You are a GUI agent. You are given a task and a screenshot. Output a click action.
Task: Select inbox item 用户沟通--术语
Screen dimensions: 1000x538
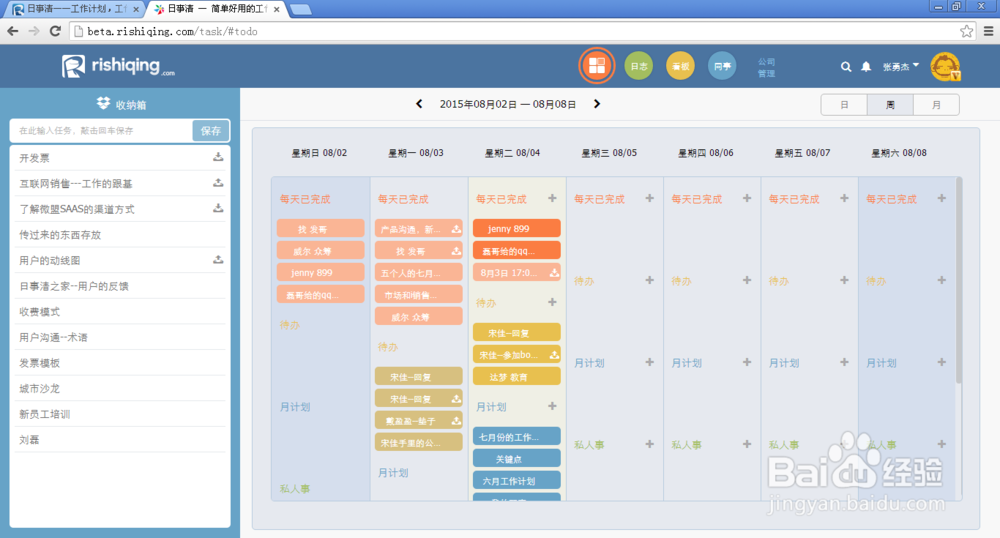(x=120, y=337)
